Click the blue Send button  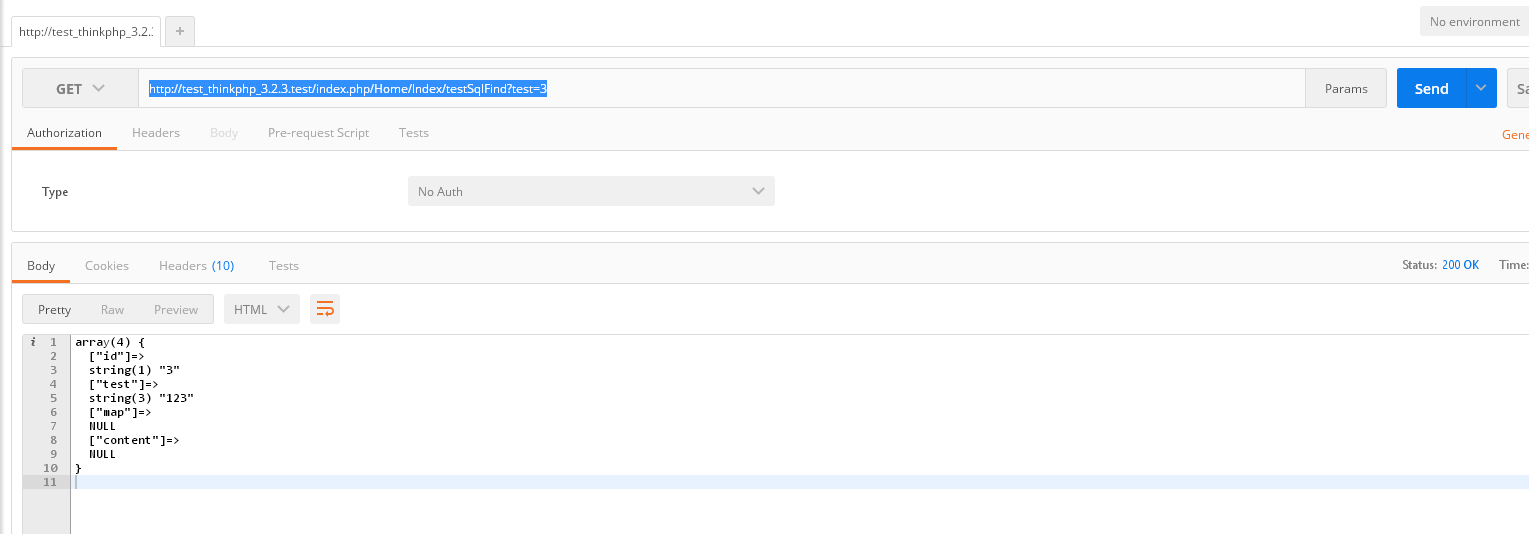(1431, 88)
